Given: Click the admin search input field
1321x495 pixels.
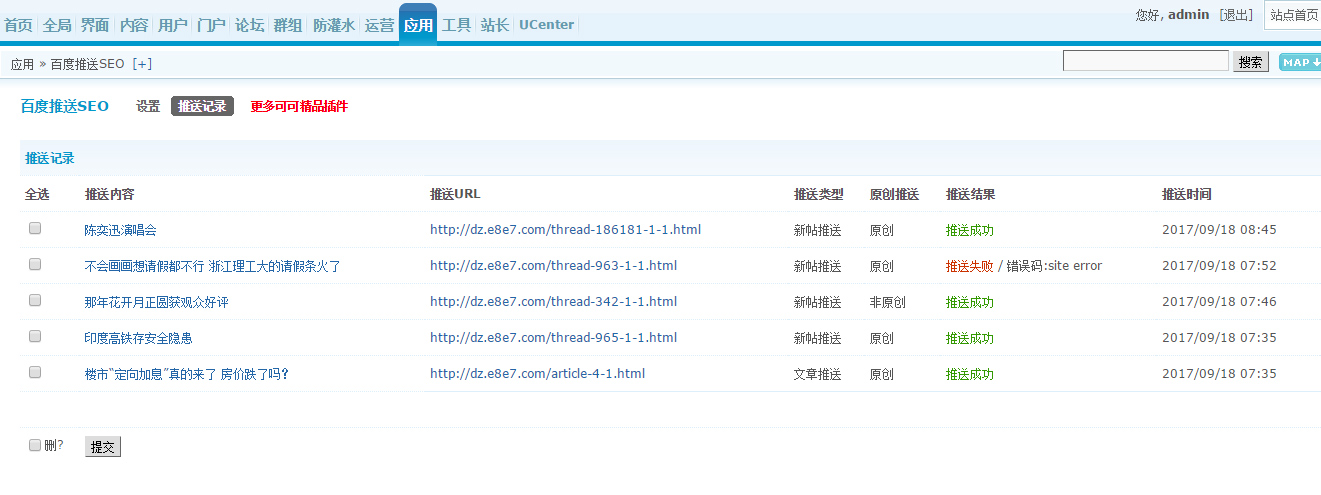Looking at the screenshot, I should point(1145,61).
